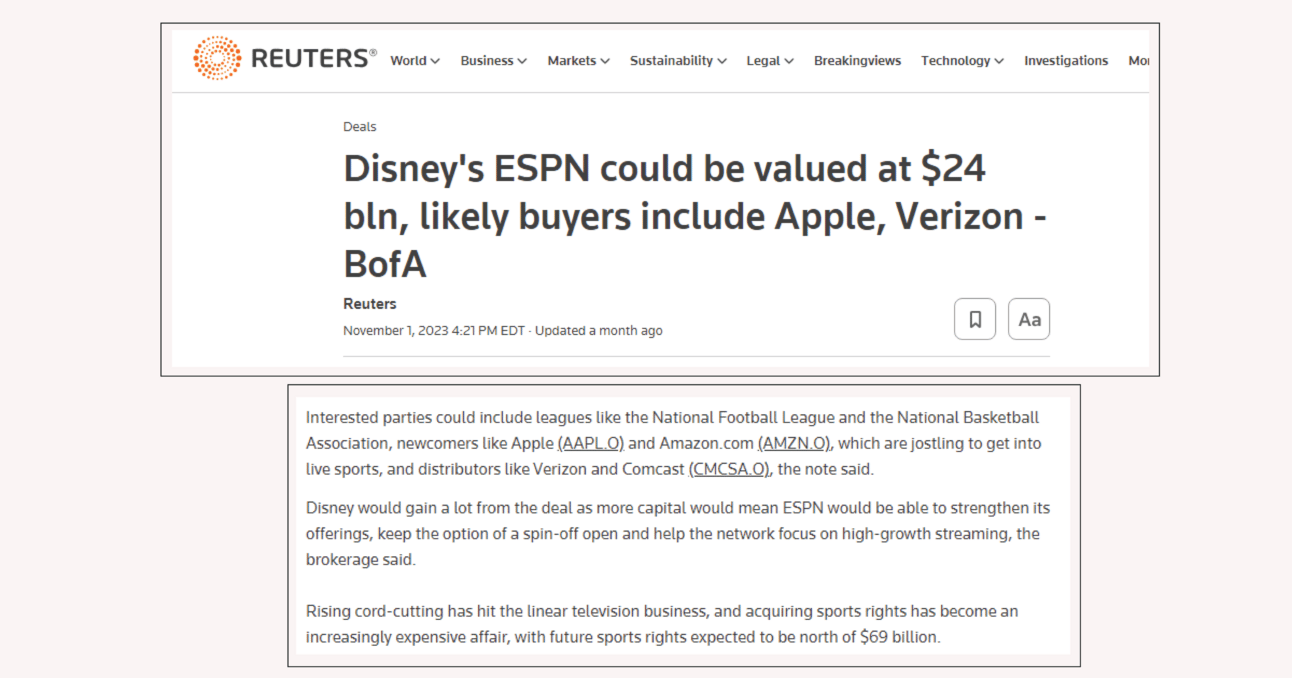1292x678 pixels.
Task: Expand the Sustainability menu
Action: [x=678, y=60]
